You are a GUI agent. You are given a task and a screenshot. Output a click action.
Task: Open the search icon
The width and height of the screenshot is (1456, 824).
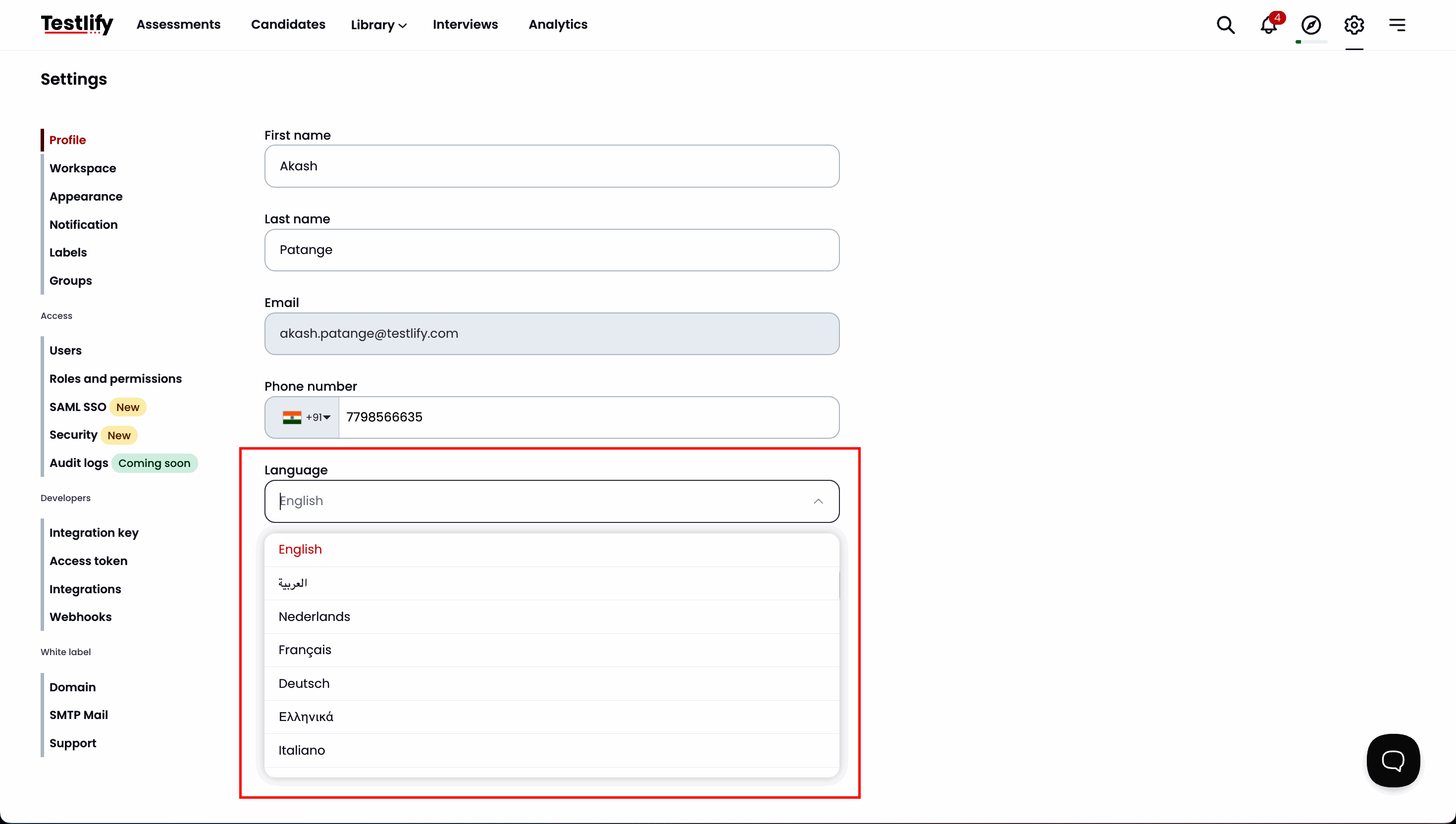click(1226, 25)
